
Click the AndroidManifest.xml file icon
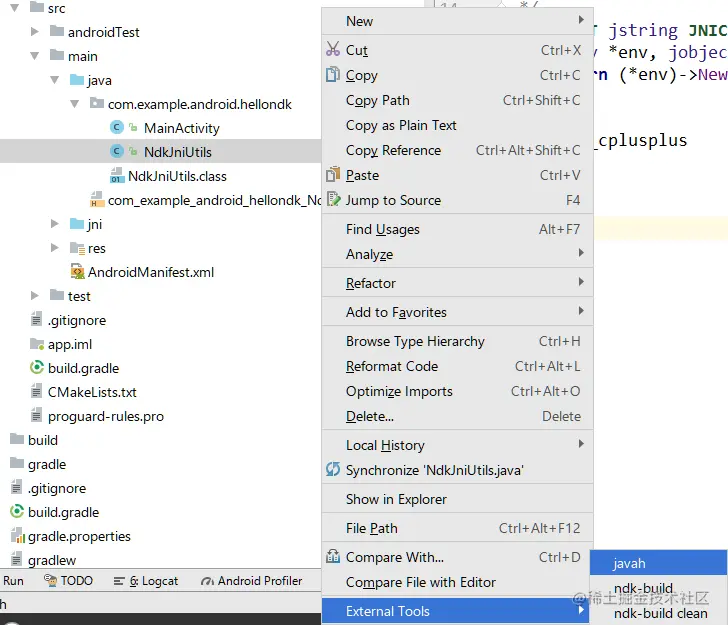pos(77,272)
